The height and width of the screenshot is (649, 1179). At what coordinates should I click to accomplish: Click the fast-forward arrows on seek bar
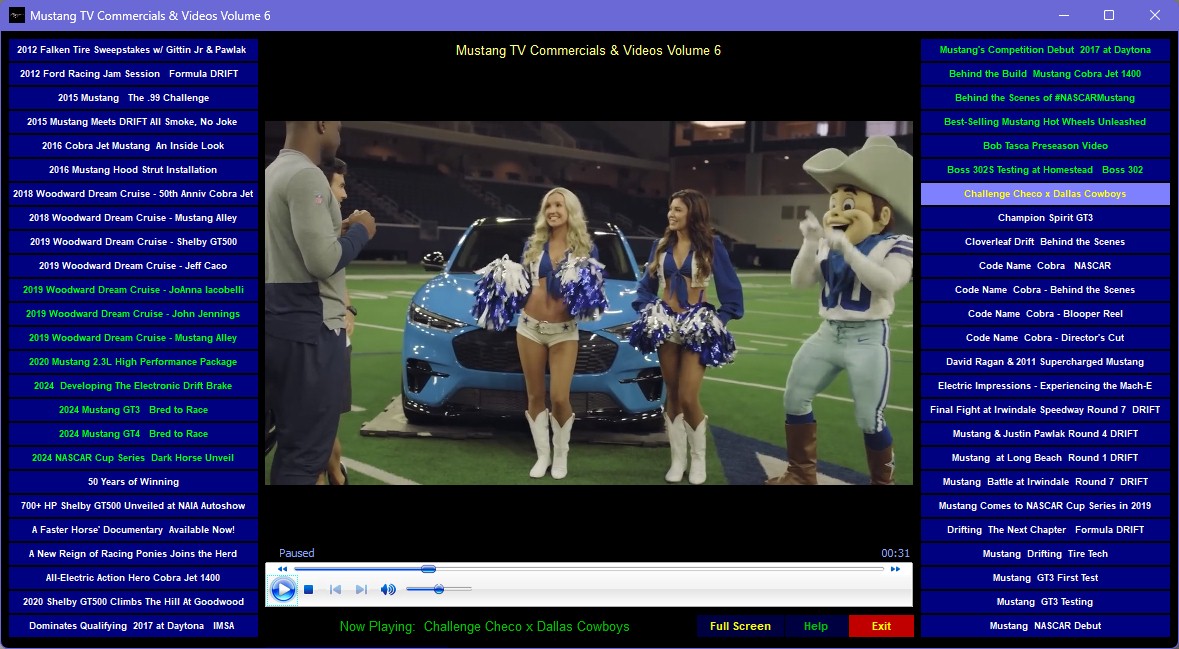click(896, 569)
